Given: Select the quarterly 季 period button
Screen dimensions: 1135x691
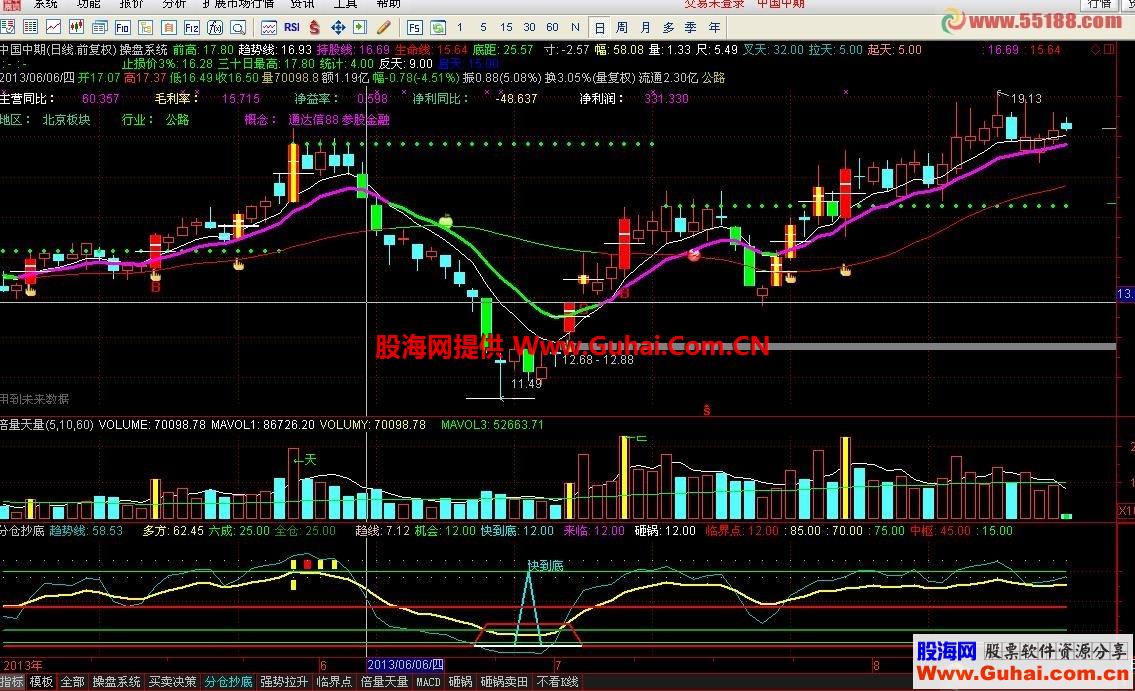Looking at the screenshot, I should pyautogui.click(x=691, y=27).
